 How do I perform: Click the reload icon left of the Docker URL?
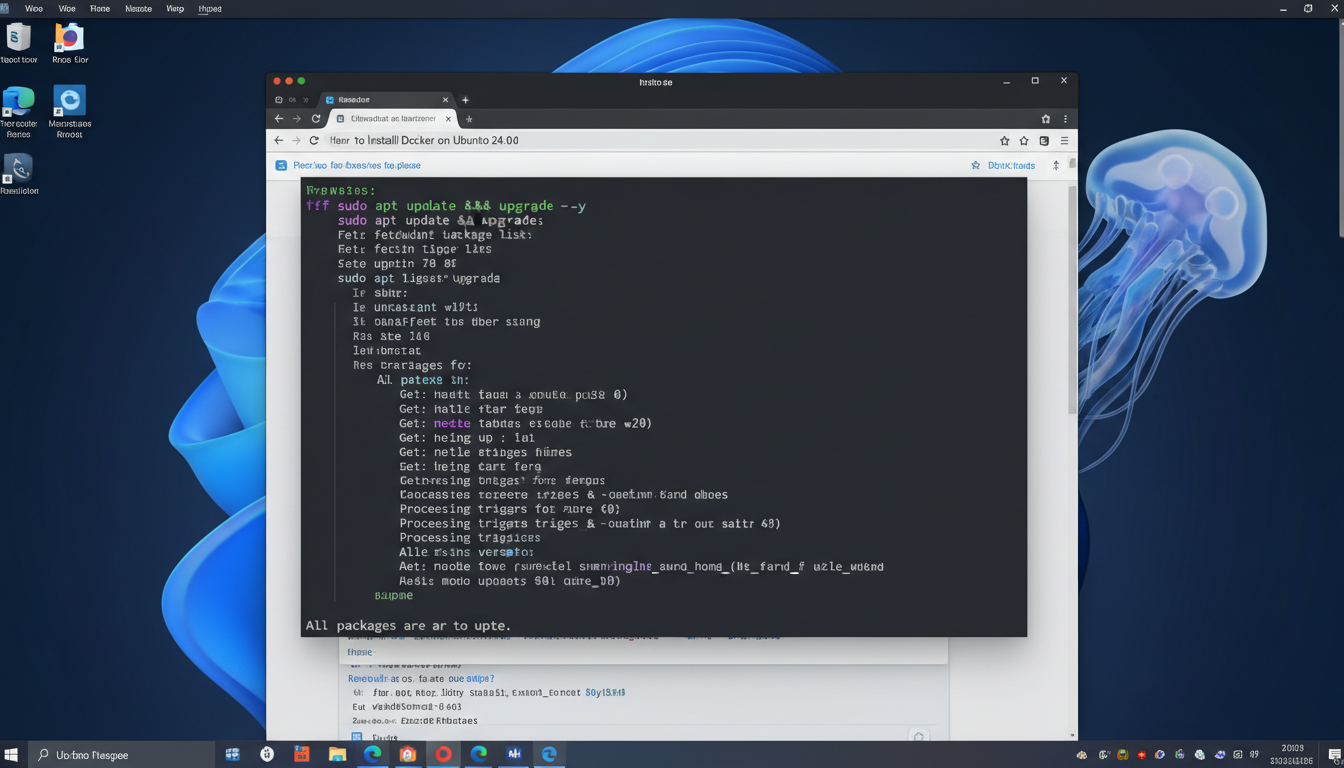[314, 141]
